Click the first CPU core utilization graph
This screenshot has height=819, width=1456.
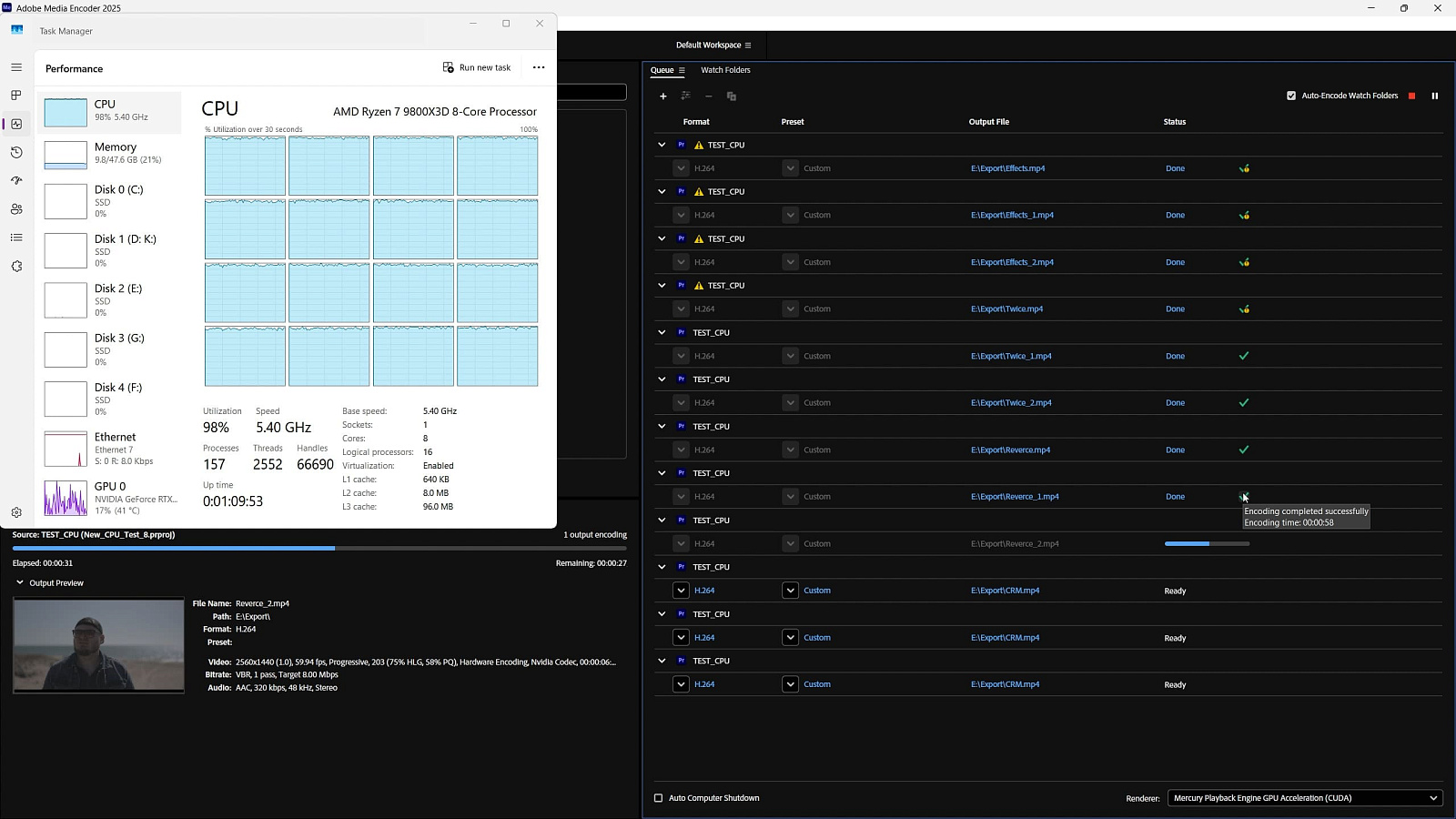point(245,166)
